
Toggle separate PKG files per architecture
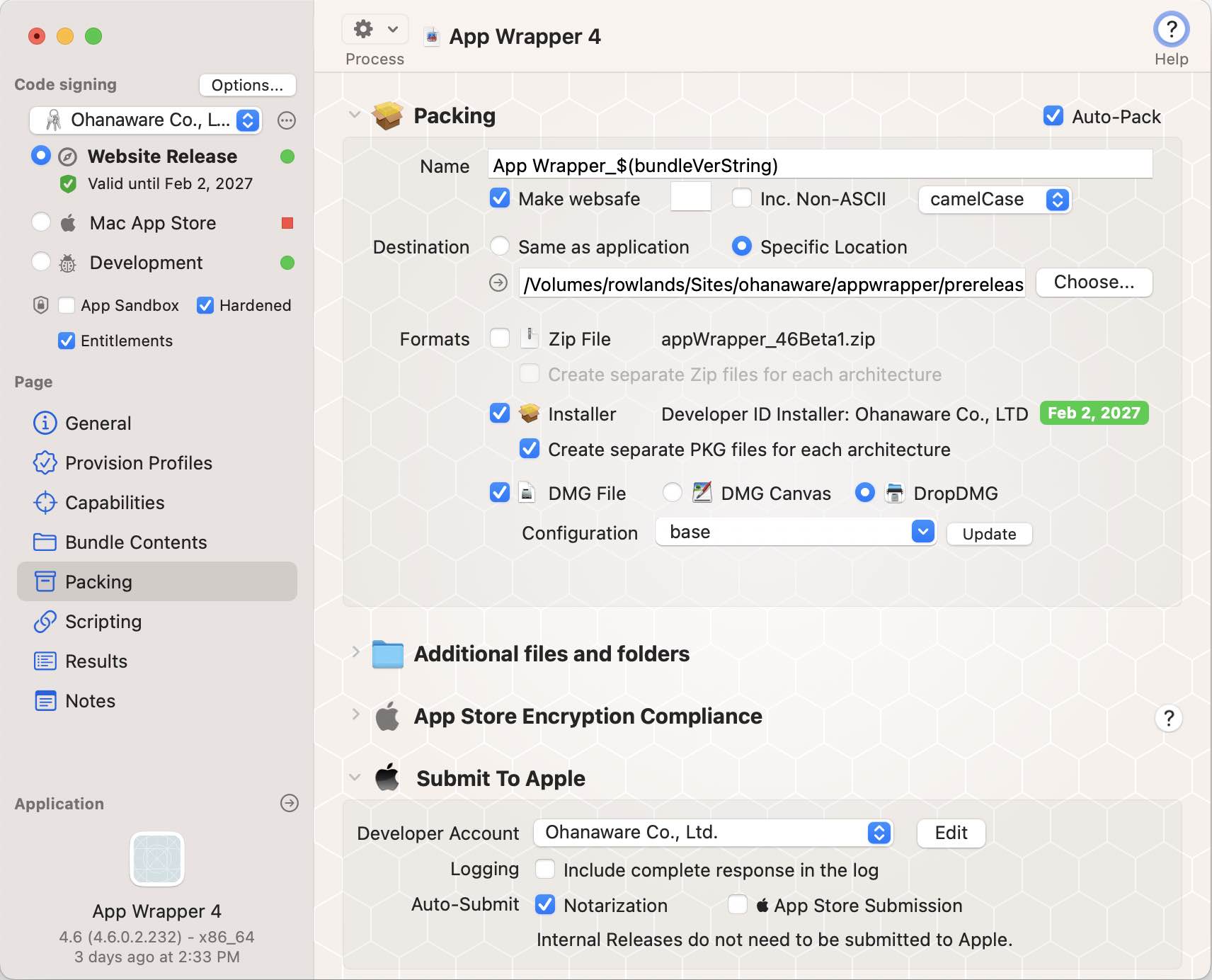click(x=530, y=449)
